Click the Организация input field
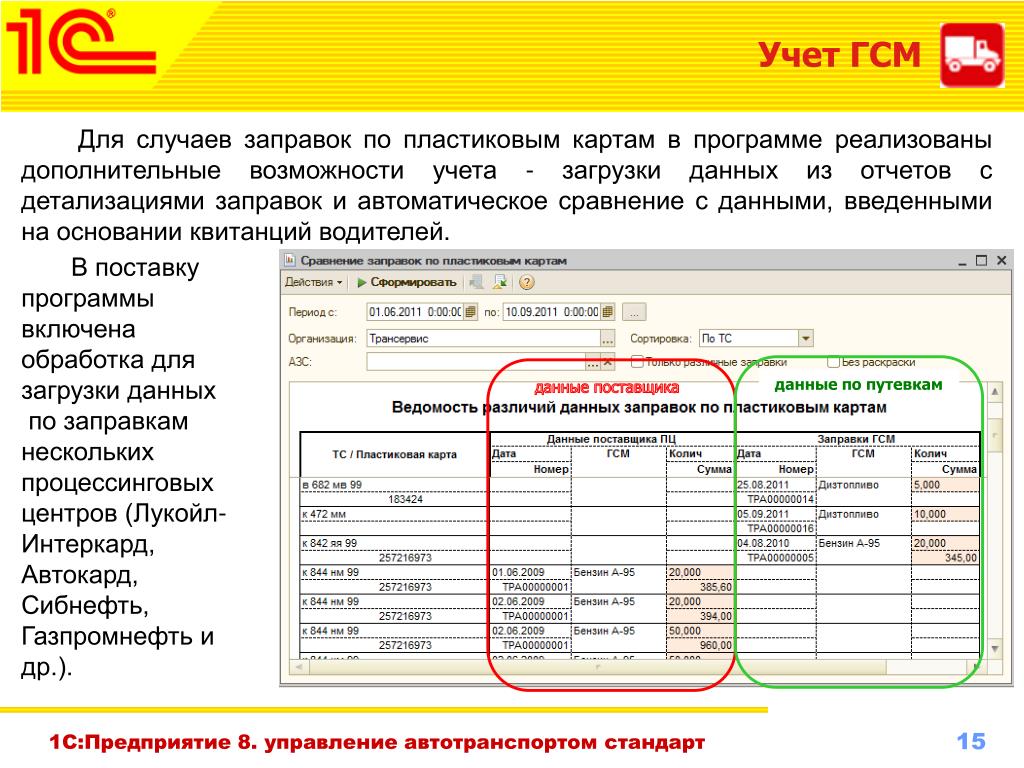1024x768 pixels. click(482, 338)
